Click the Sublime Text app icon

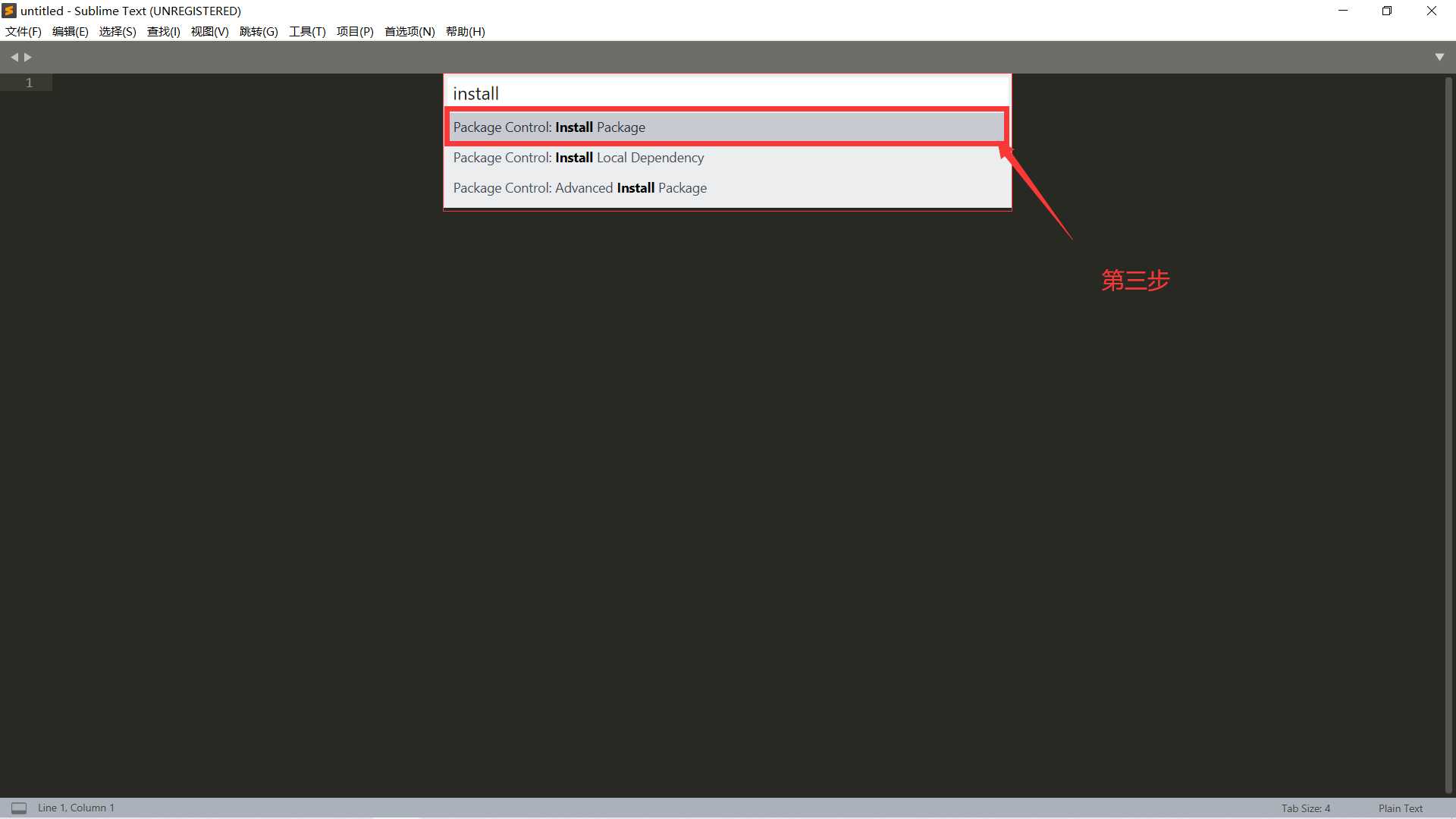9,11
